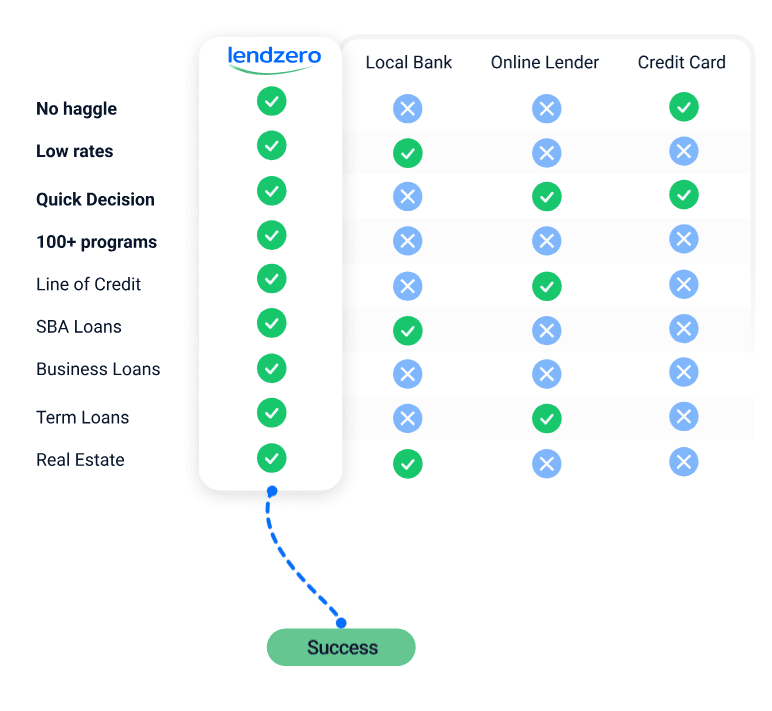The width and height of the screenshot is (772, 711).
Task: Click the lendzero logo
Action: point(274,58)
